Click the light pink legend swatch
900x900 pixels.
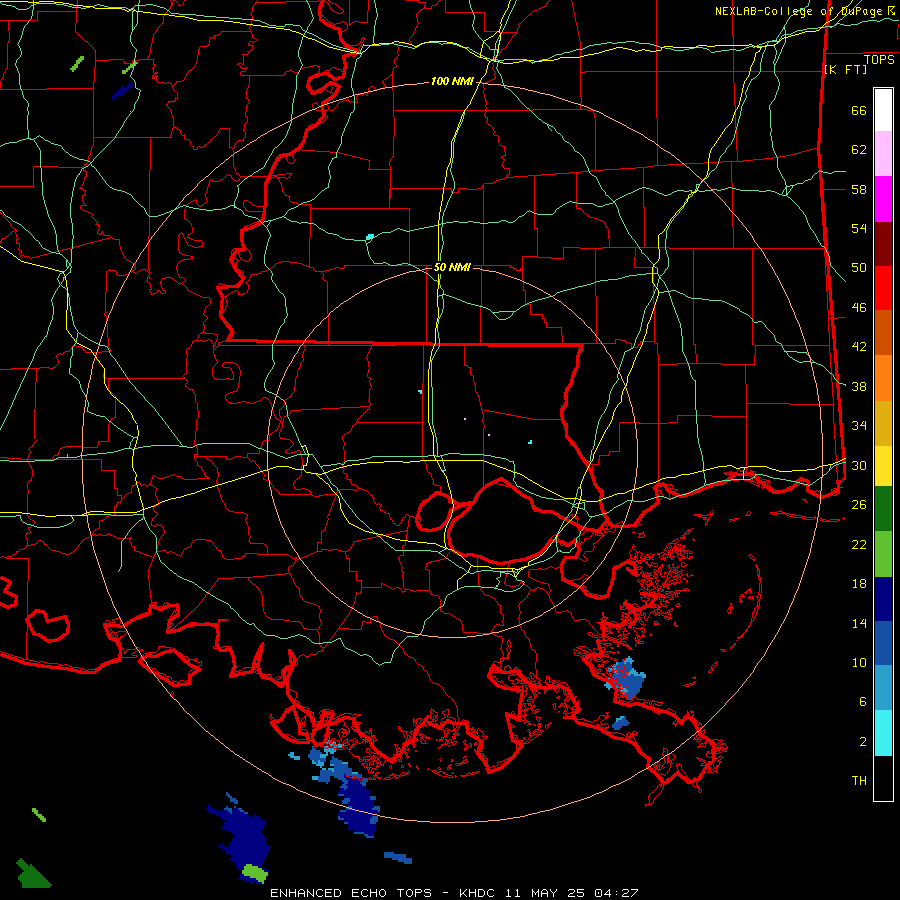click(x=883, y=154)
